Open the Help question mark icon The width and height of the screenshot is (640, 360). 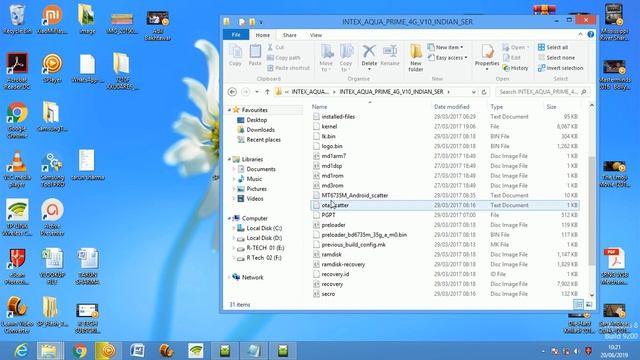click(590, 35)
